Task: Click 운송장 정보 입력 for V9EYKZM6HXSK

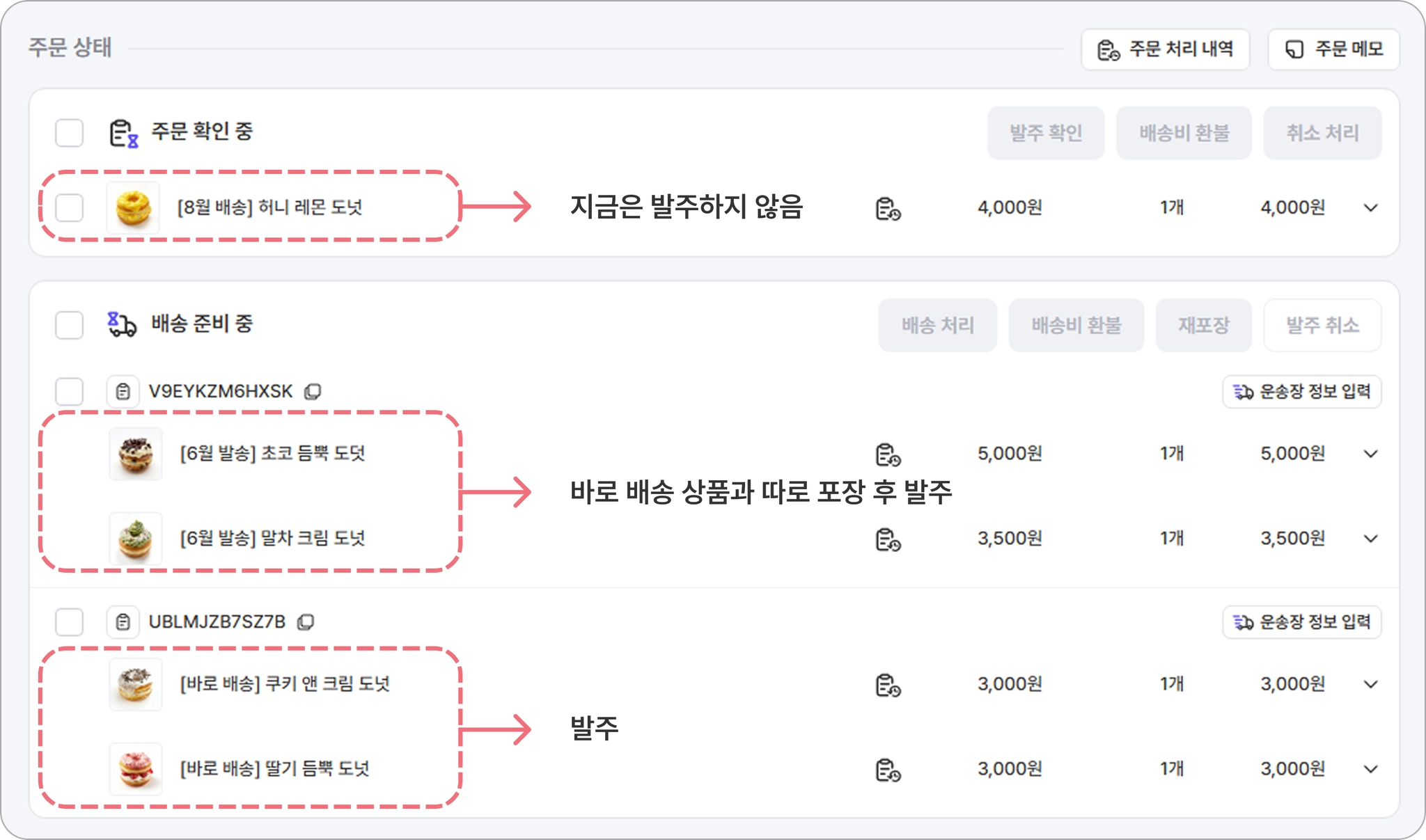Action: point(1302,392)
